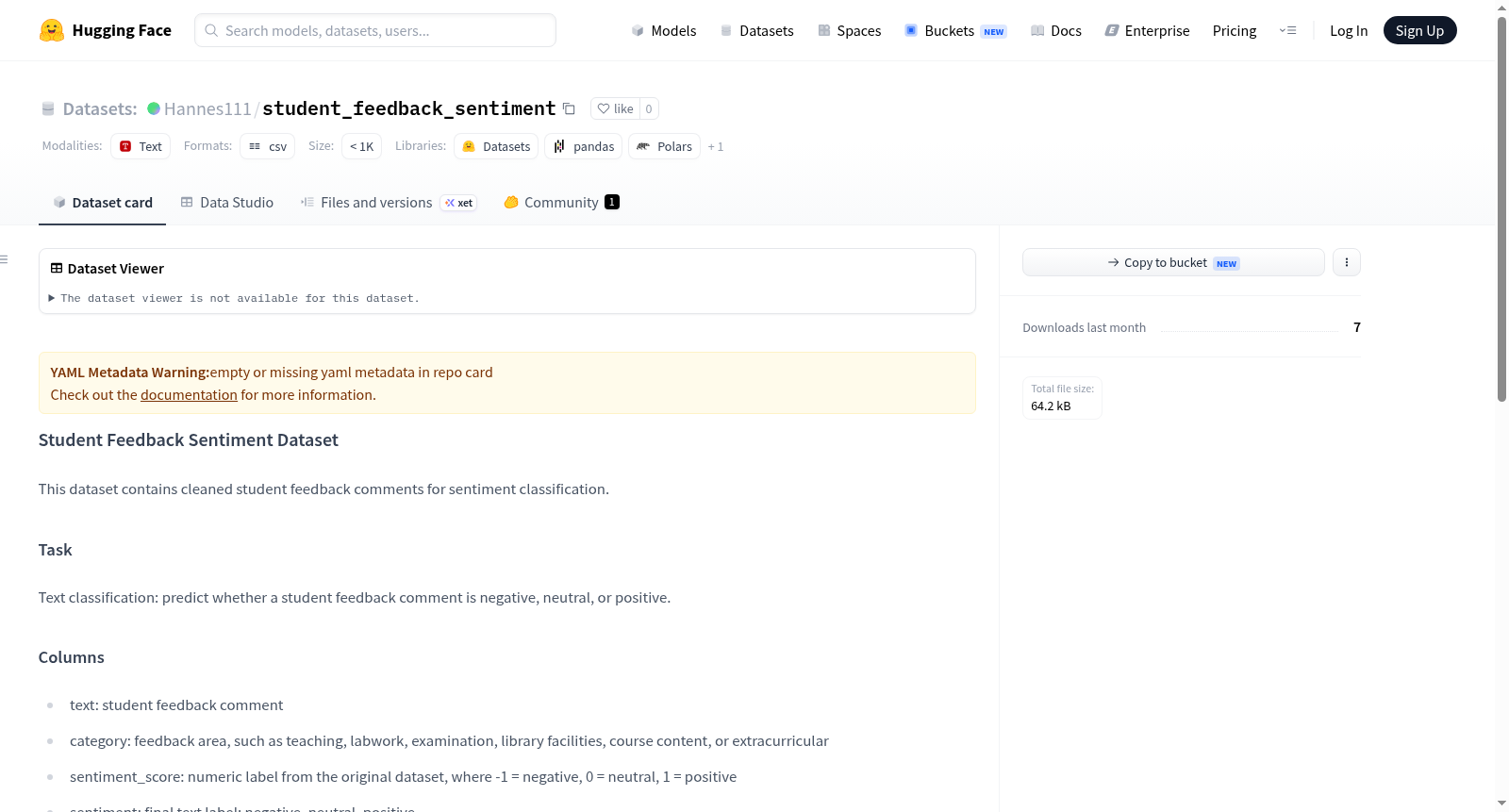Switch to the Data Studio tab

click(x=227, y=202)
